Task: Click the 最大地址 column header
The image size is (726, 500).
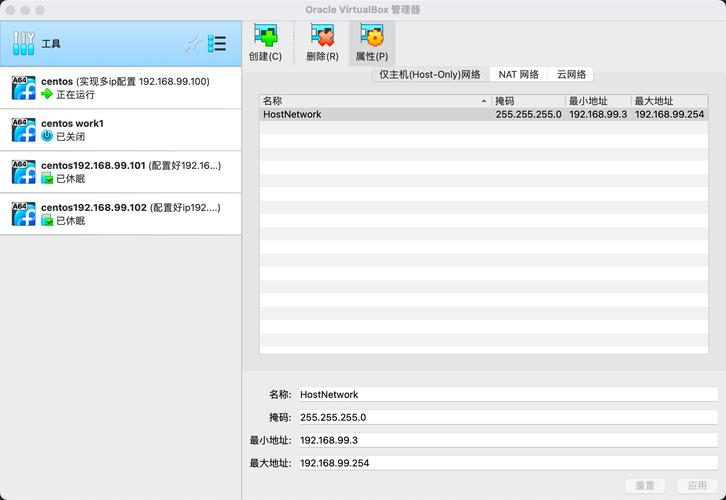Action: (670, 101)
